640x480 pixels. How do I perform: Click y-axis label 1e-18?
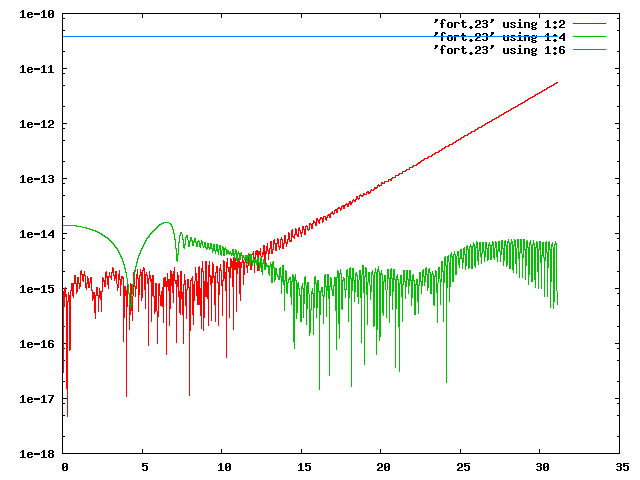click(x=37, y=454)
